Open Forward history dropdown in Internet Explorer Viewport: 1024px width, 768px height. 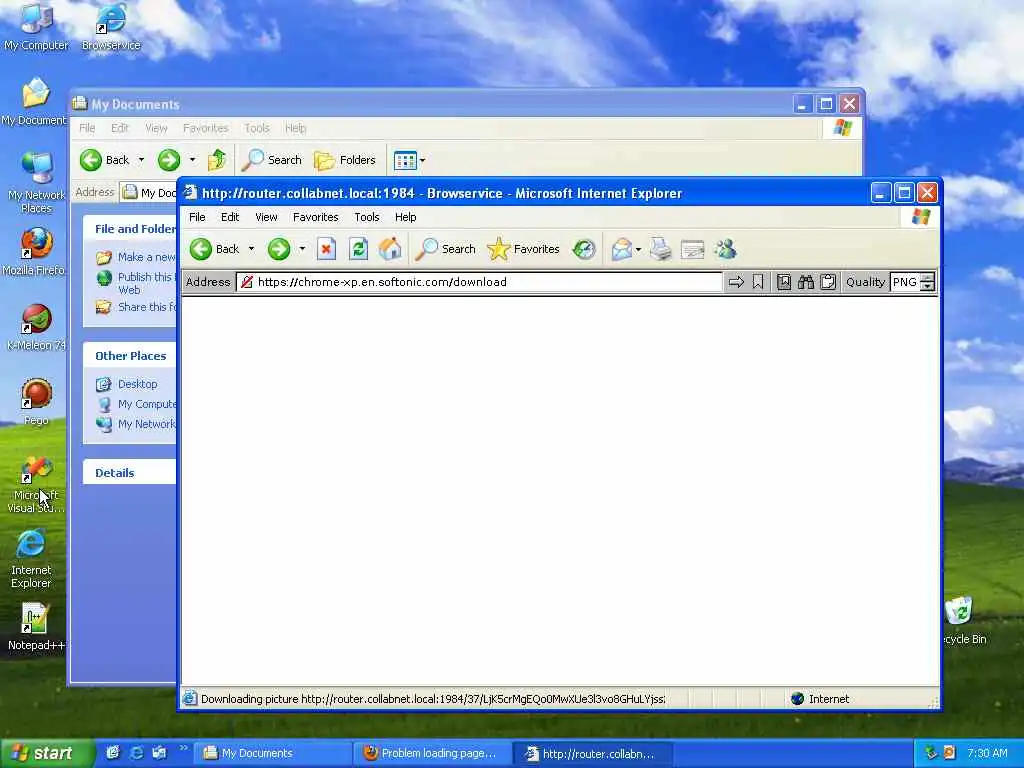tap(302, 249)
